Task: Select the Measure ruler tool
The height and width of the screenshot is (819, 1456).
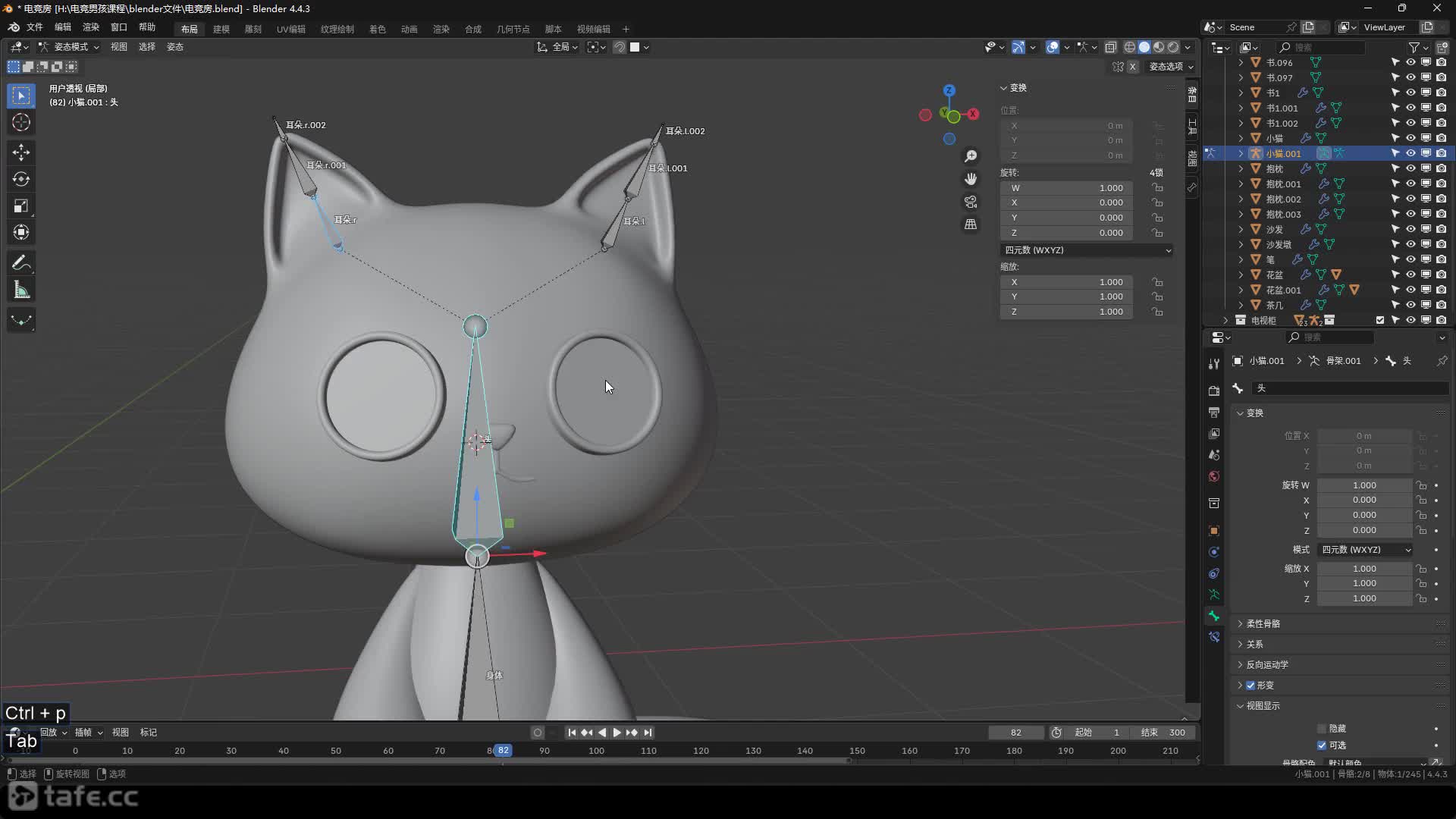Action: [21, 290]
